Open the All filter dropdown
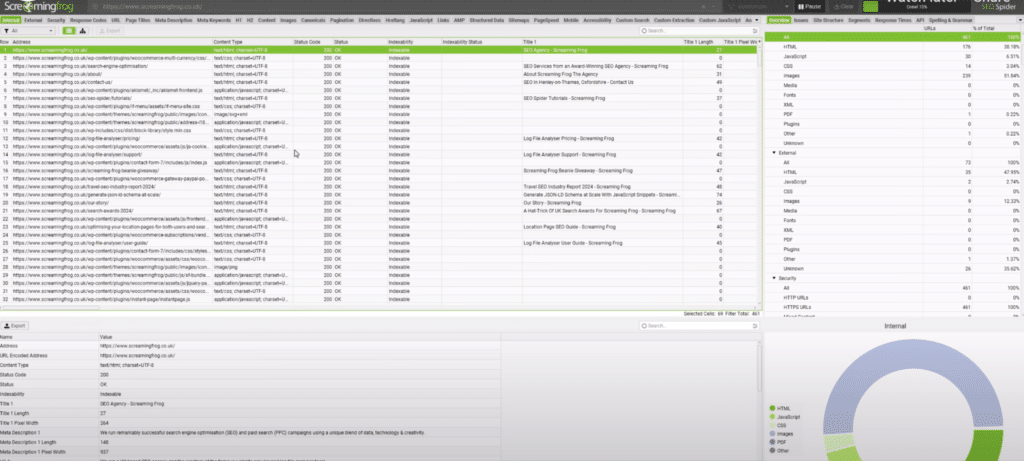The image size is (1024, 461). pos(29,31)
